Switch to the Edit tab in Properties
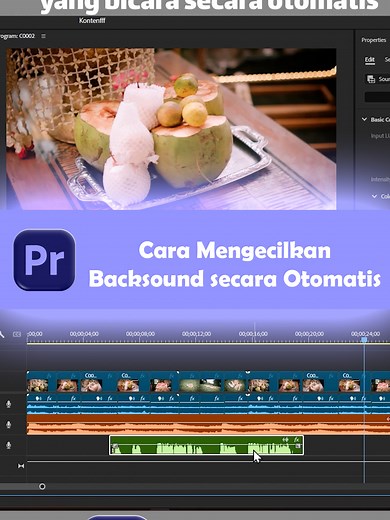This screenshot has width=390, height=520. 370,59
